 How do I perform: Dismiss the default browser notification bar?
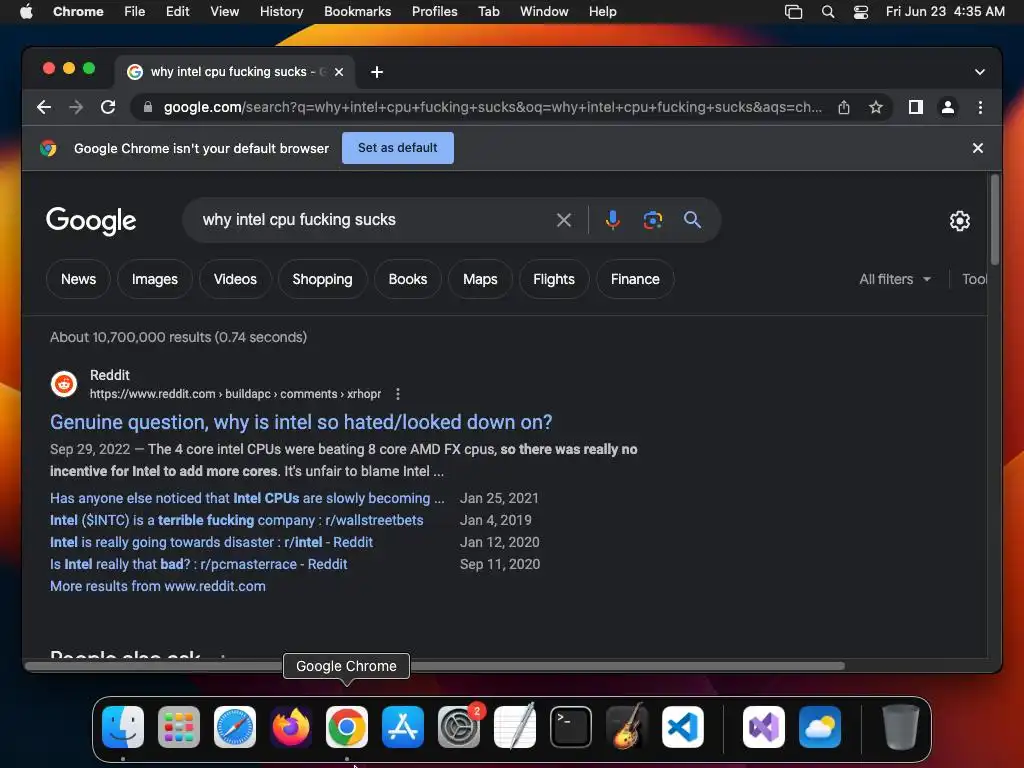click(978, 148)
